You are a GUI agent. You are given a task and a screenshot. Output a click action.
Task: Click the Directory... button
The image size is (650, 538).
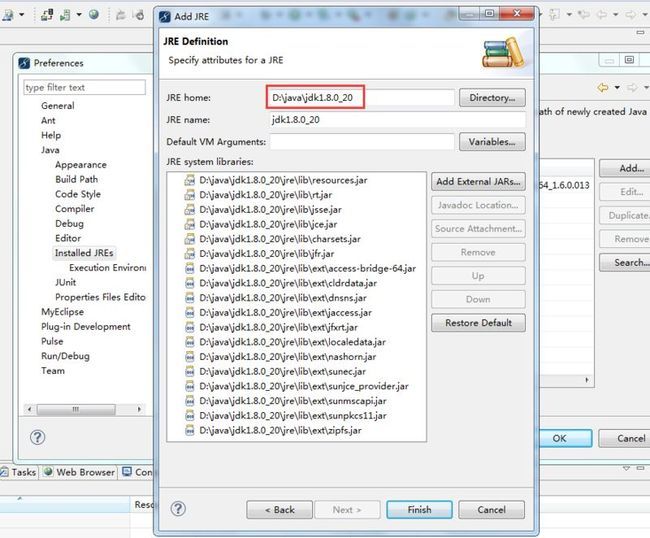(492, 98)
